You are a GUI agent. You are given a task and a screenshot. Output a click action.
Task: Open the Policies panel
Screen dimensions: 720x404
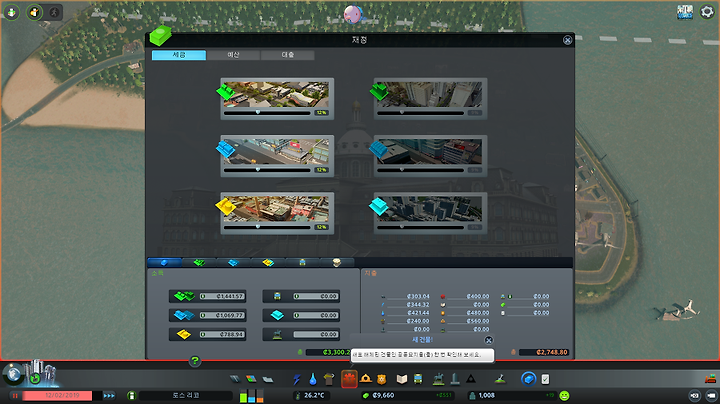point(545,379)
